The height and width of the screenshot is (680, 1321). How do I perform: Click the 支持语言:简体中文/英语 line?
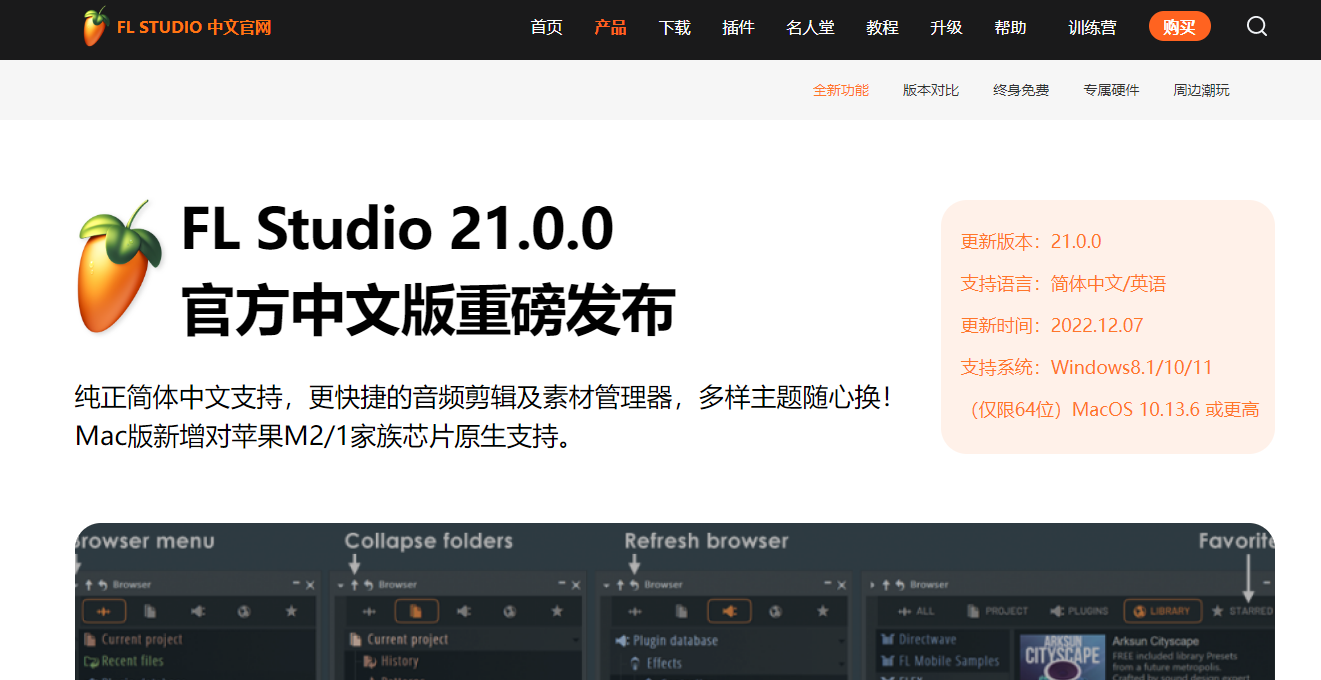[x=1063, y=283]
